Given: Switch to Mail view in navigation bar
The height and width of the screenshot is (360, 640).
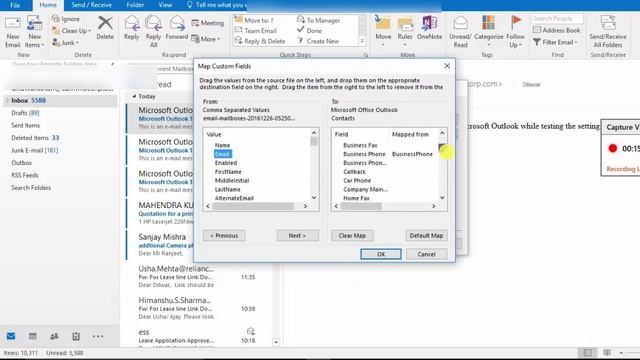Looking at the screenshot, I should 11,336.
